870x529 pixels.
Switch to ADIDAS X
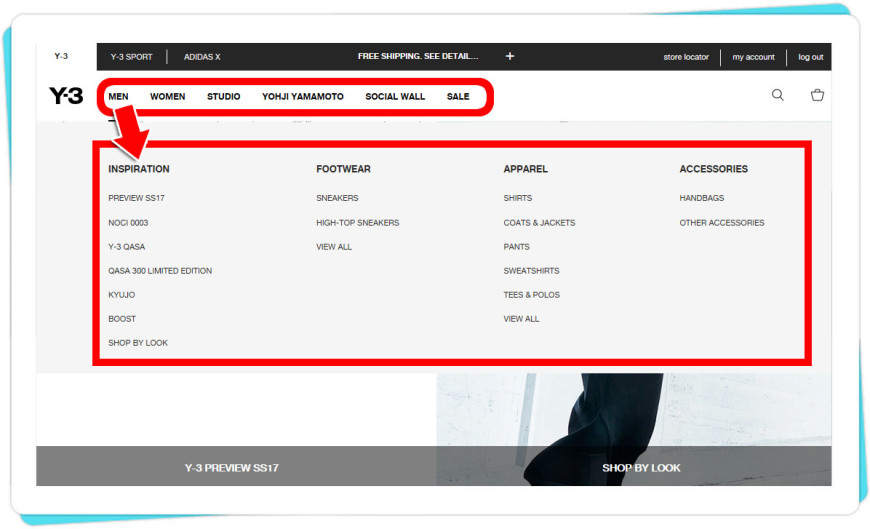202,57
